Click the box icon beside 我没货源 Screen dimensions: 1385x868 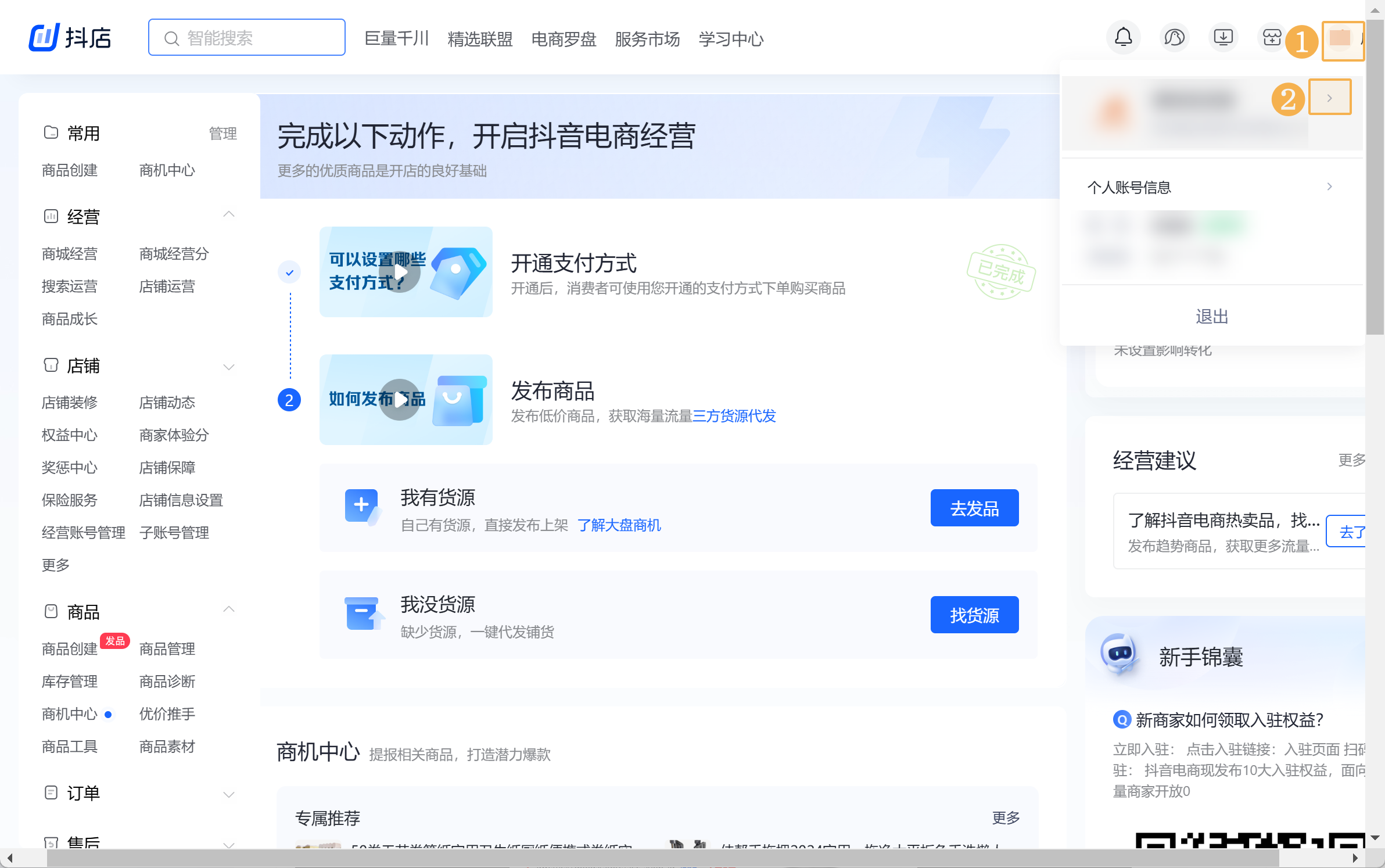point(363,614)
